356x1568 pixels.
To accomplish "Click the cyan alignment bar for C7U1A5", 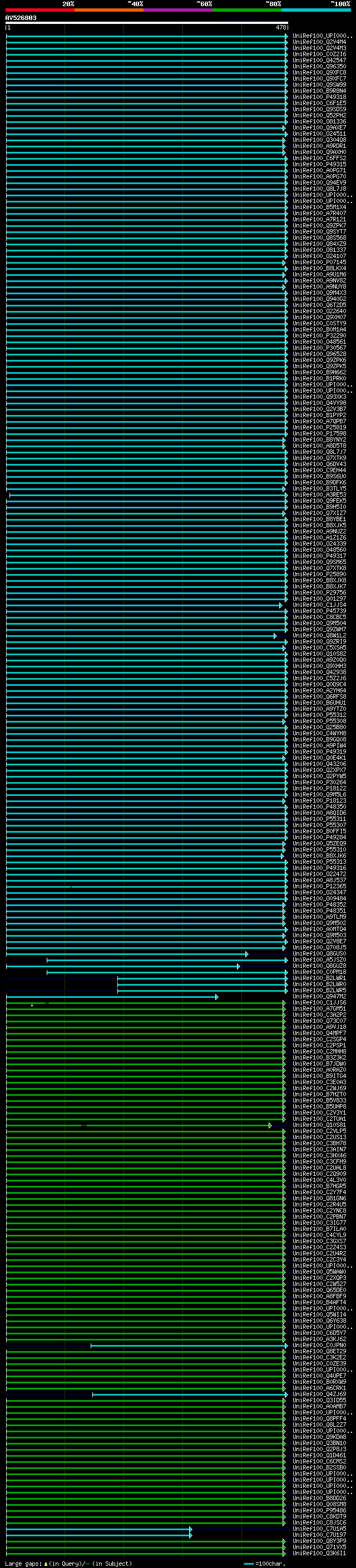I will 99,1529.
